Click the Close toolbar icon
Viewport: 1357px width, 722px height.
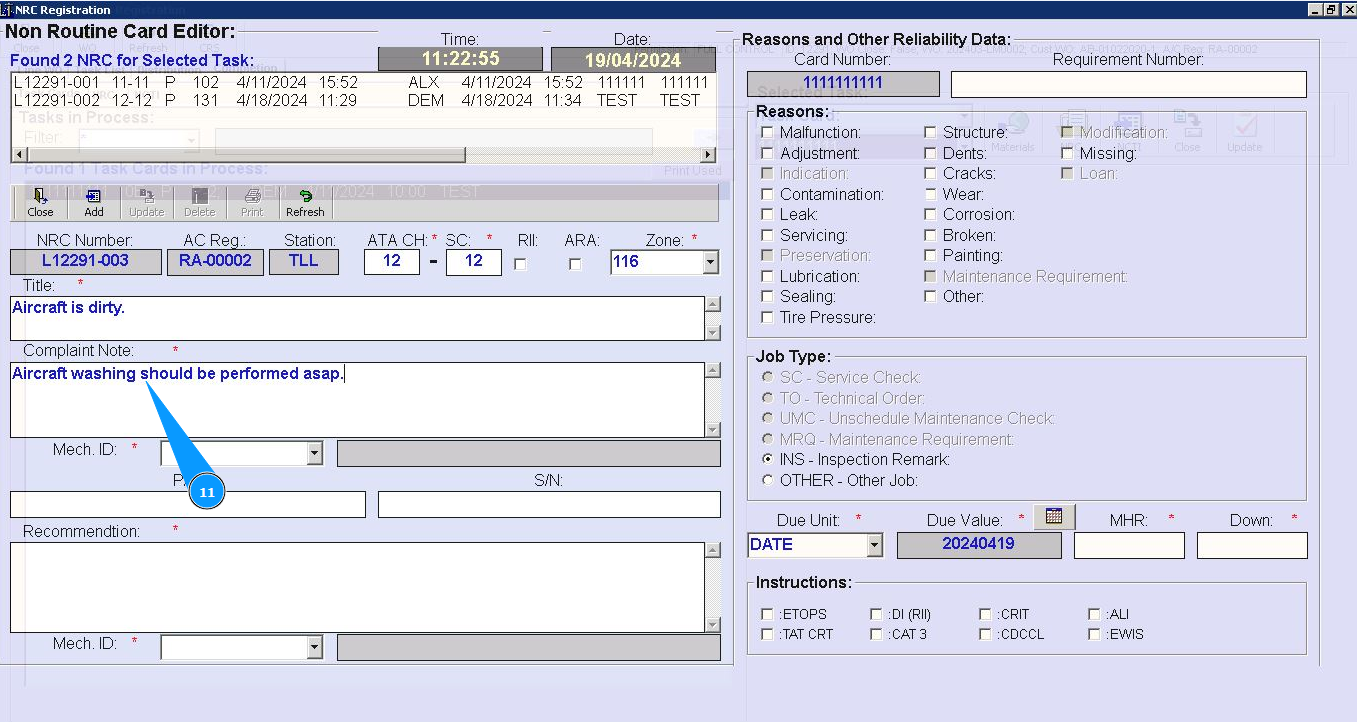tap(41, 202)
